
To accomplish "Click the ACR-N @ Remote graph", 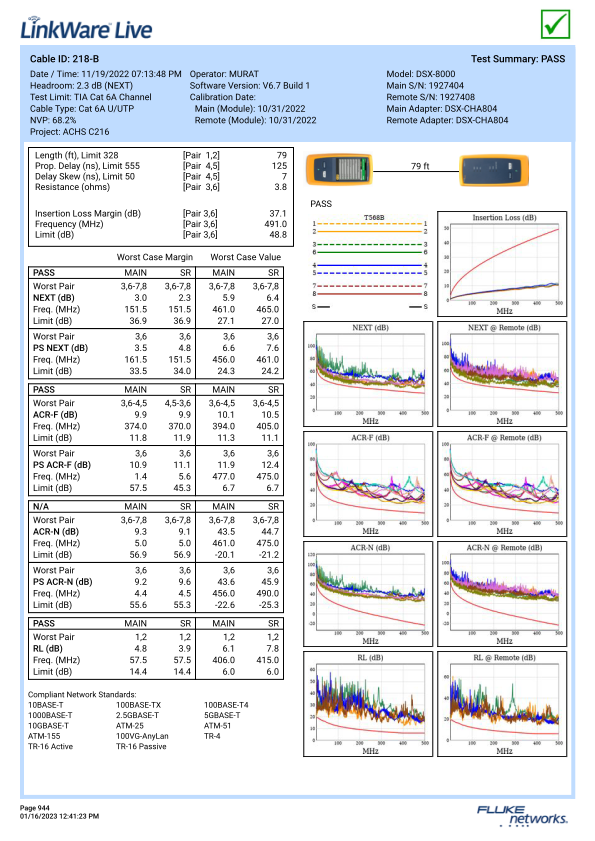I will tap(502, 594).
